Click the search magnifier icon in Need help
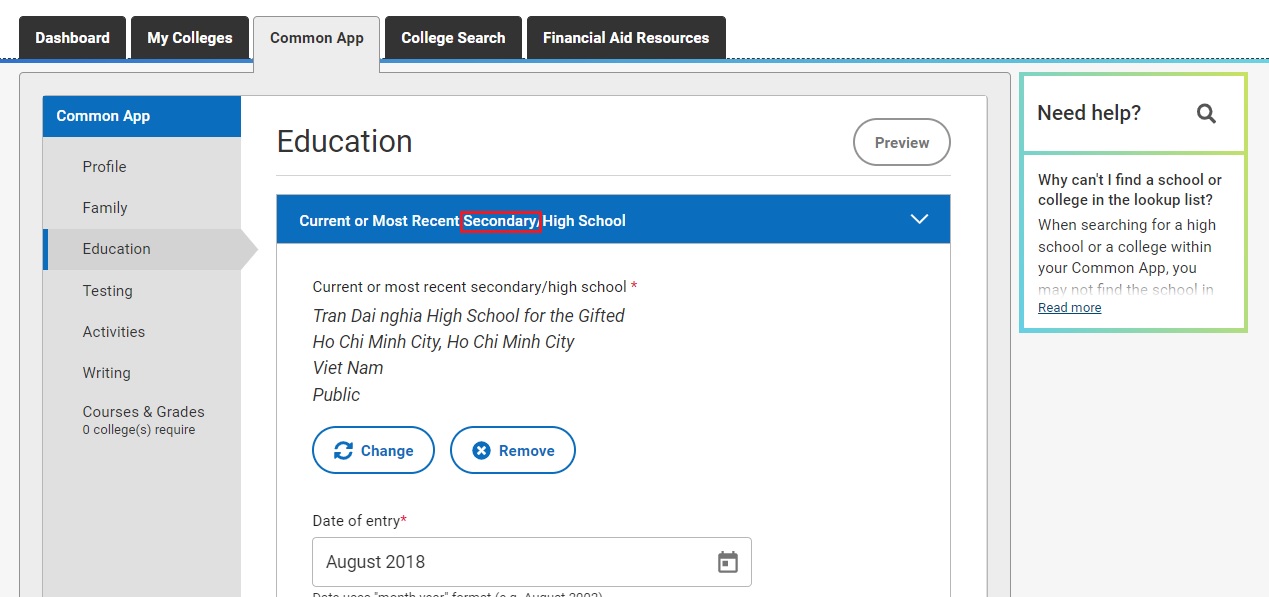The height and width of the screenshot is (597, 1269). (1206, 114)
